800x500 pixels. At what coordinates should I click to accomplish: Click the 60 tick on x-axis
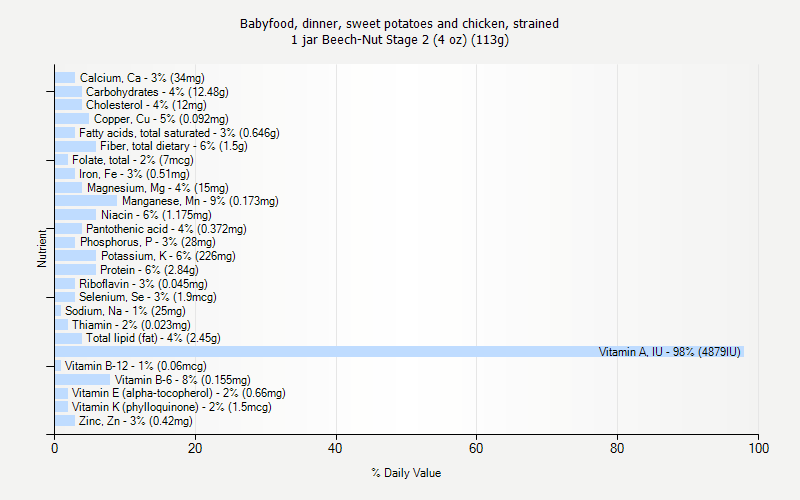(476, 448)
